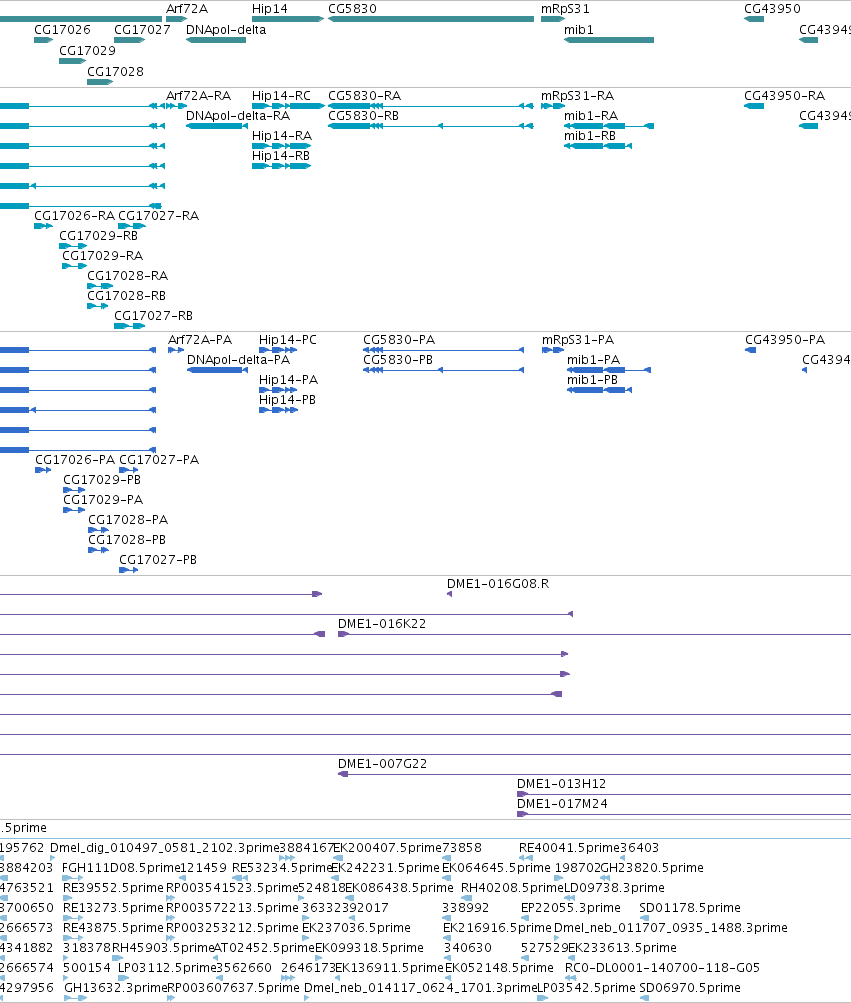Screen dimensions: 851x1003
Task: Select the Hip14-PA protein label
Action: click(x=289, y=380)
